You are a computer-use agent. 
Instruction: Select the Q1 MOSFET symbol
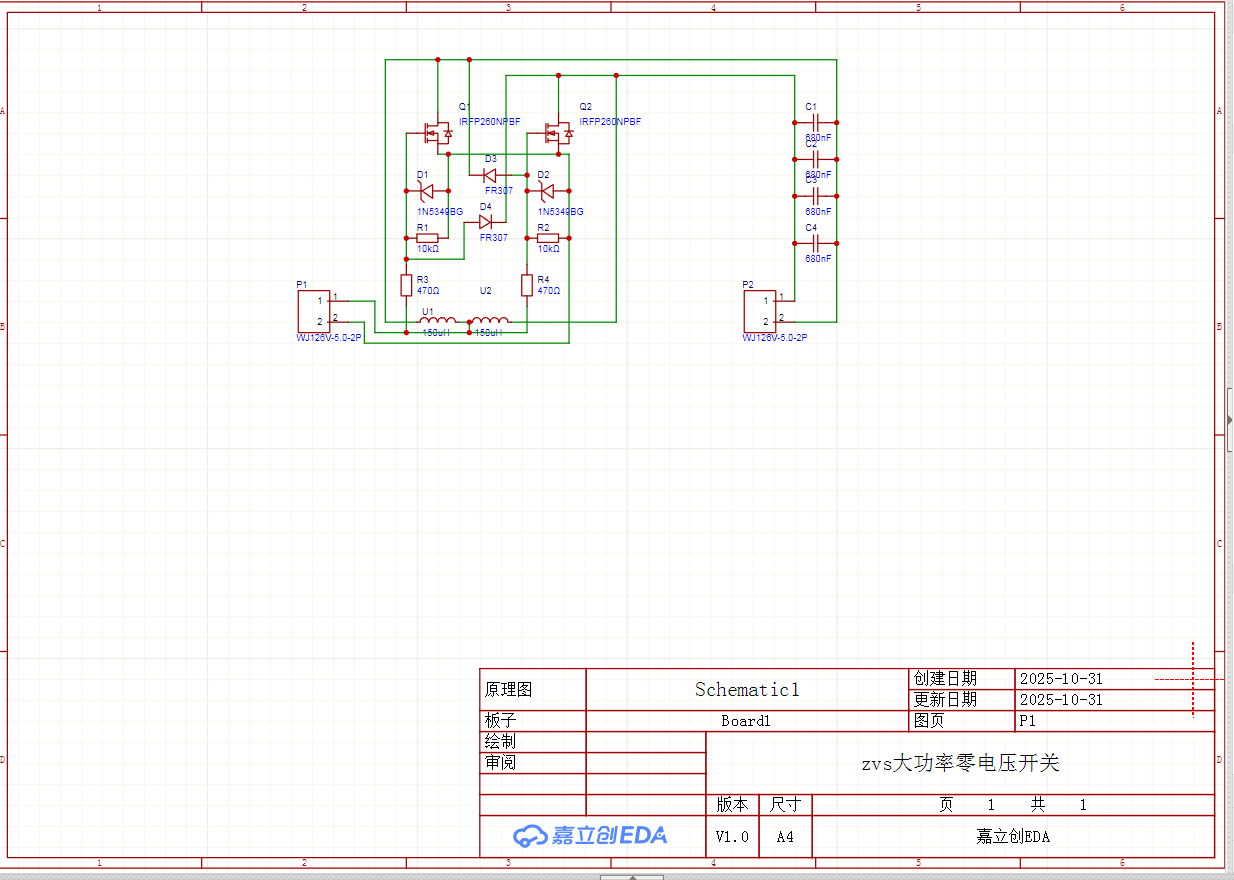(438, 132)
